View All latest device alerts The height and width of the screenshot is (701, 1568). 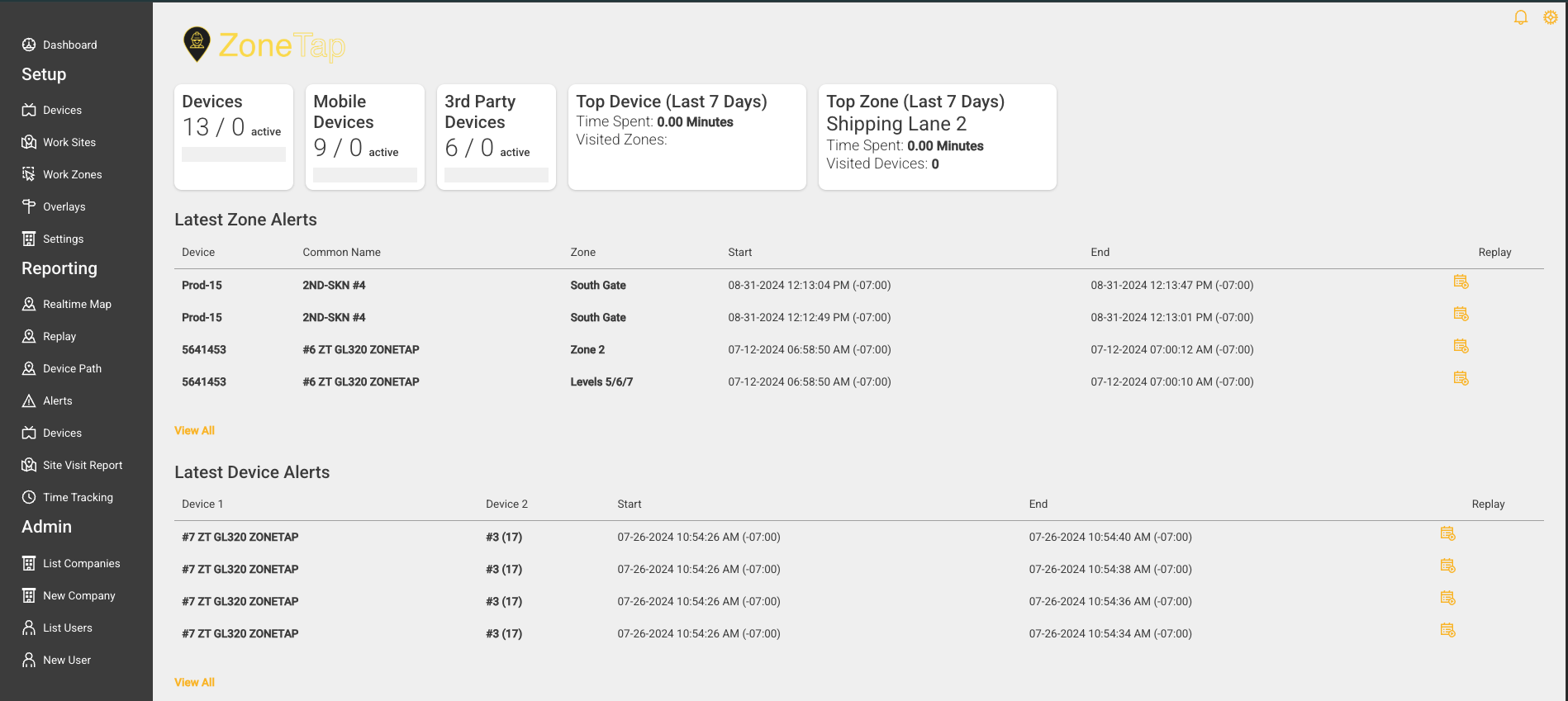click(x=194, y=682)
